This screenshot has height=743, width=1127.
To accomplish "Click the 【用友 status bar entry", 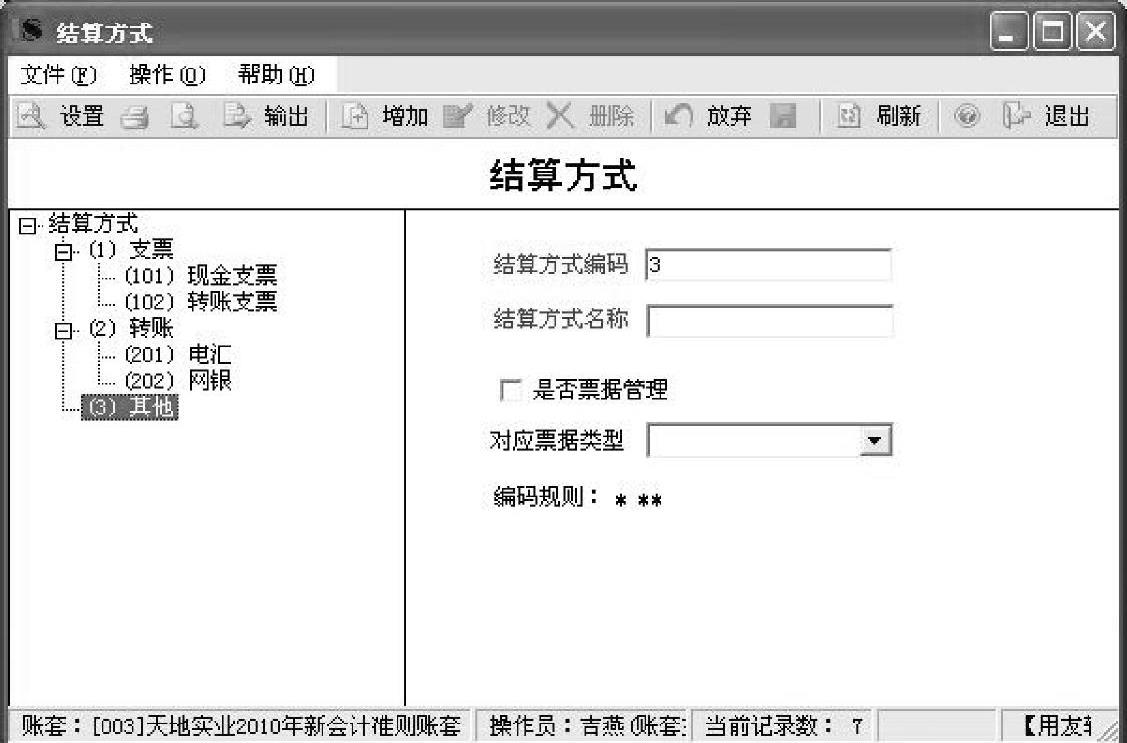I will (1058, 726).
